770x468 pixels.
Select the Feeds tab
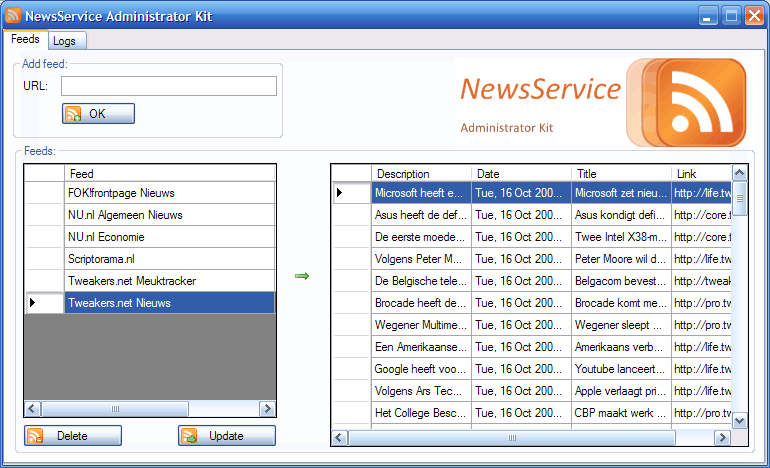pyautogui.click(x=26, y=39)
